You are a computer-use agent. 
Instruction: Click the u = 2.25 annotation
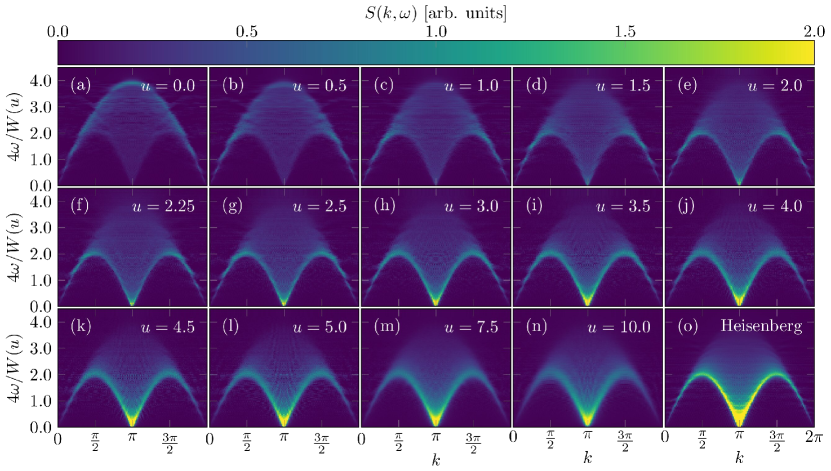[x=163, y=206]
